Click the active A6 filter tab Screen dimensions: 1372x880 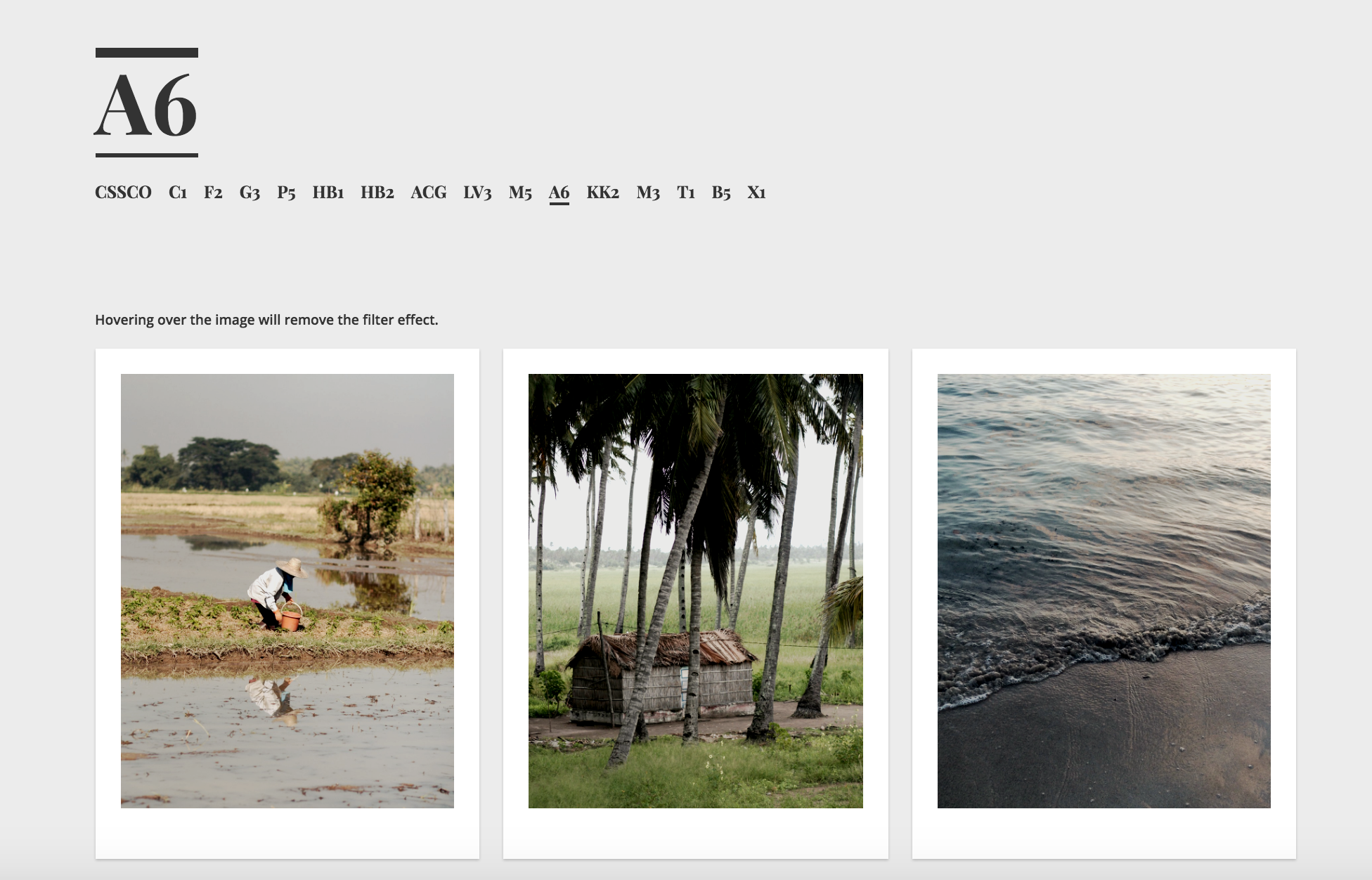(559, 193)
